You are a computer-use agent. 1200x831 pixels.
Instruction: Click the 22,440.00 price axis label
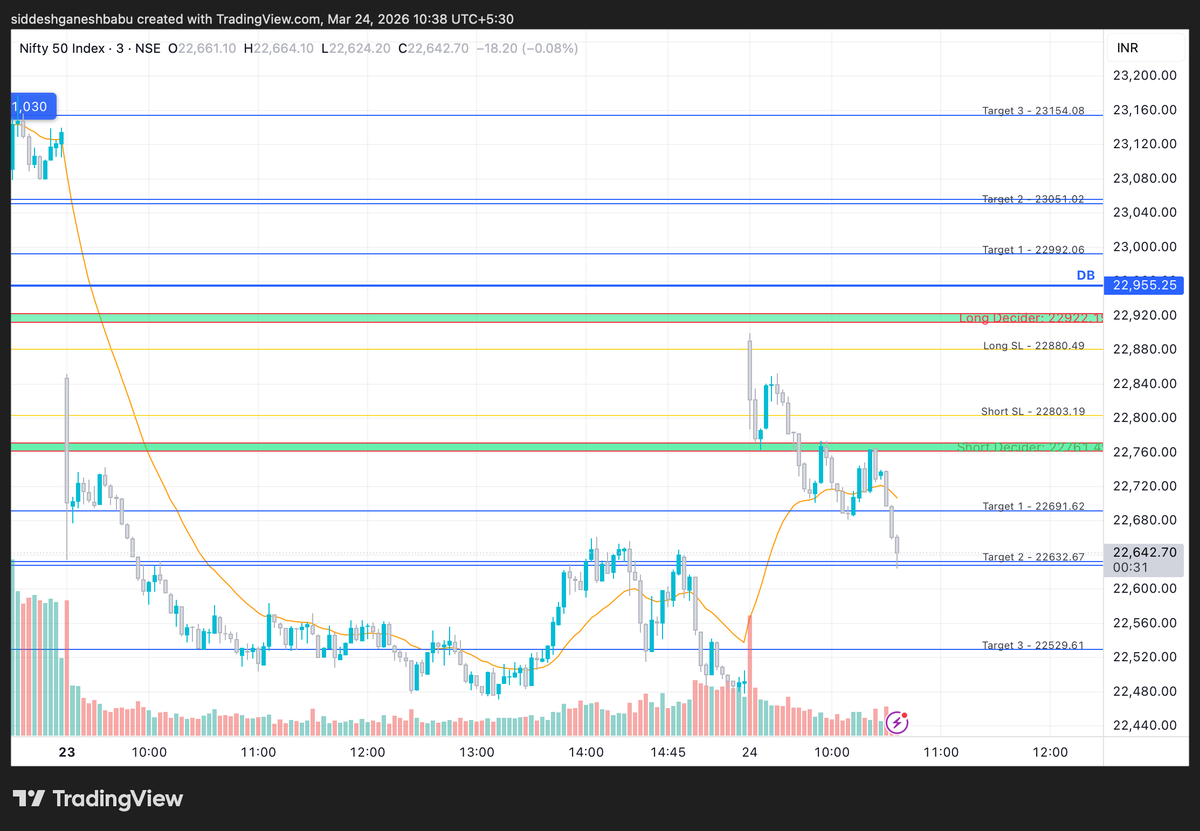point(1143,725)
